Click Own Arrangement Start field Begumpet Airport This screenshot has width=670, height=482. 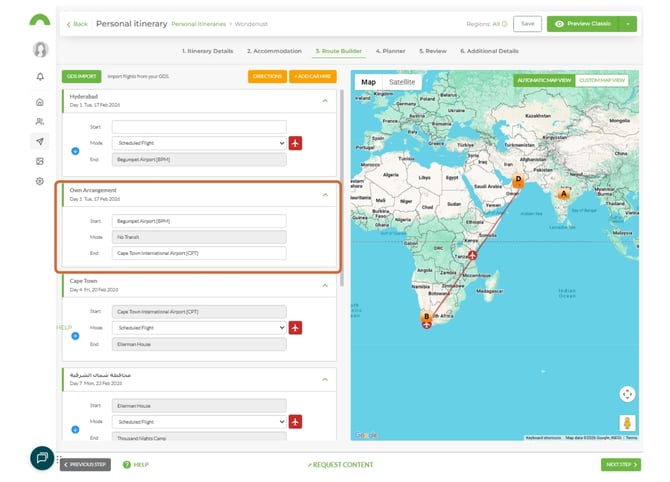point(199,221)
